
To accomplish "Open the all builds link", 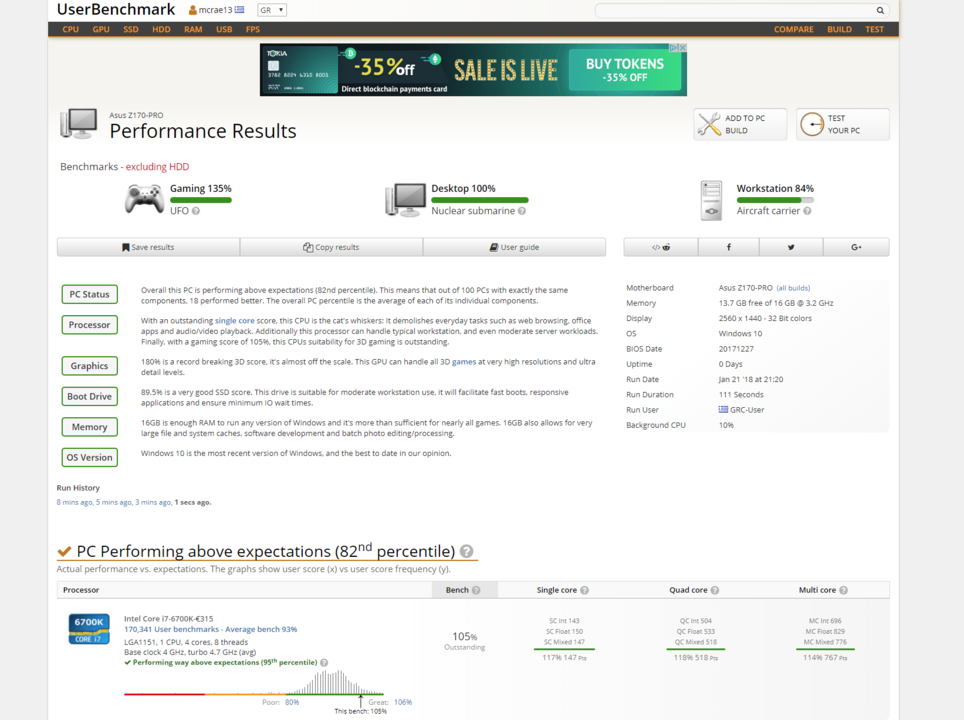I will [793, 288].
